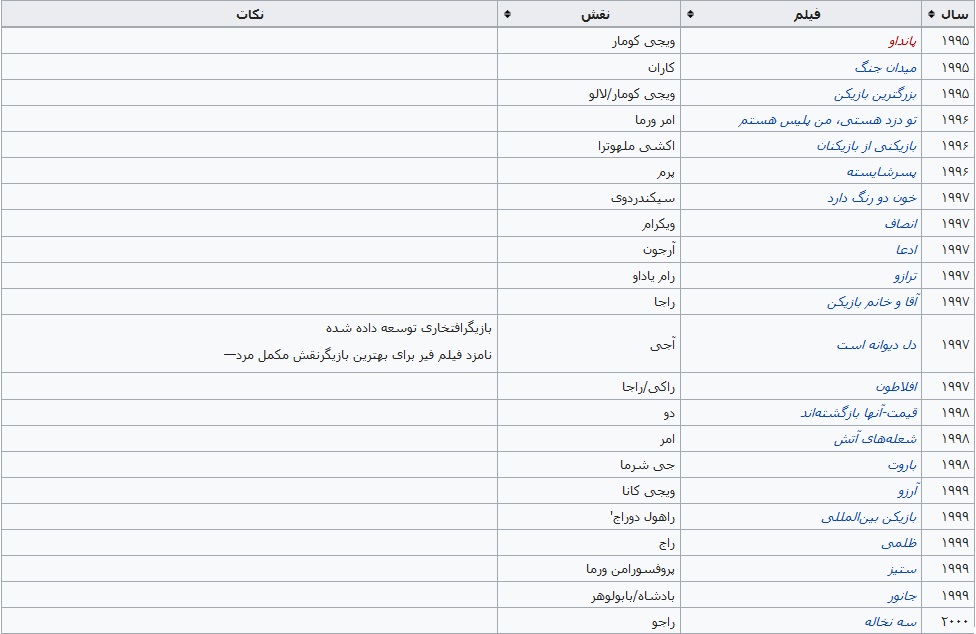Click the sort arrows in the سال column header
The image size is (976, 634).
pyautogui.click(x=932, y=14)
